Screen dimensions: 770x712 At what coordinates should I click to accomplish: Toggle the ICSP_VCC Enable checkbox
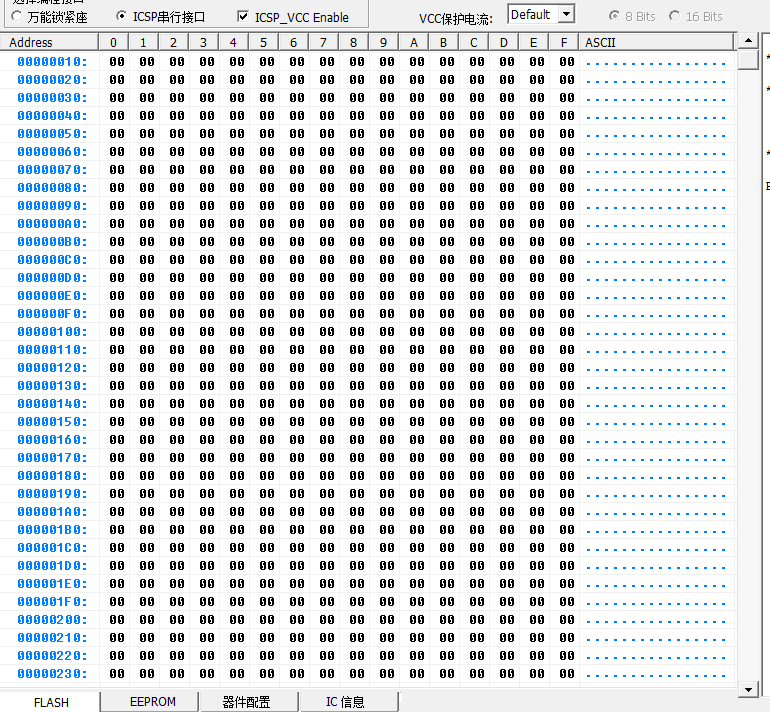pos(242,17)
